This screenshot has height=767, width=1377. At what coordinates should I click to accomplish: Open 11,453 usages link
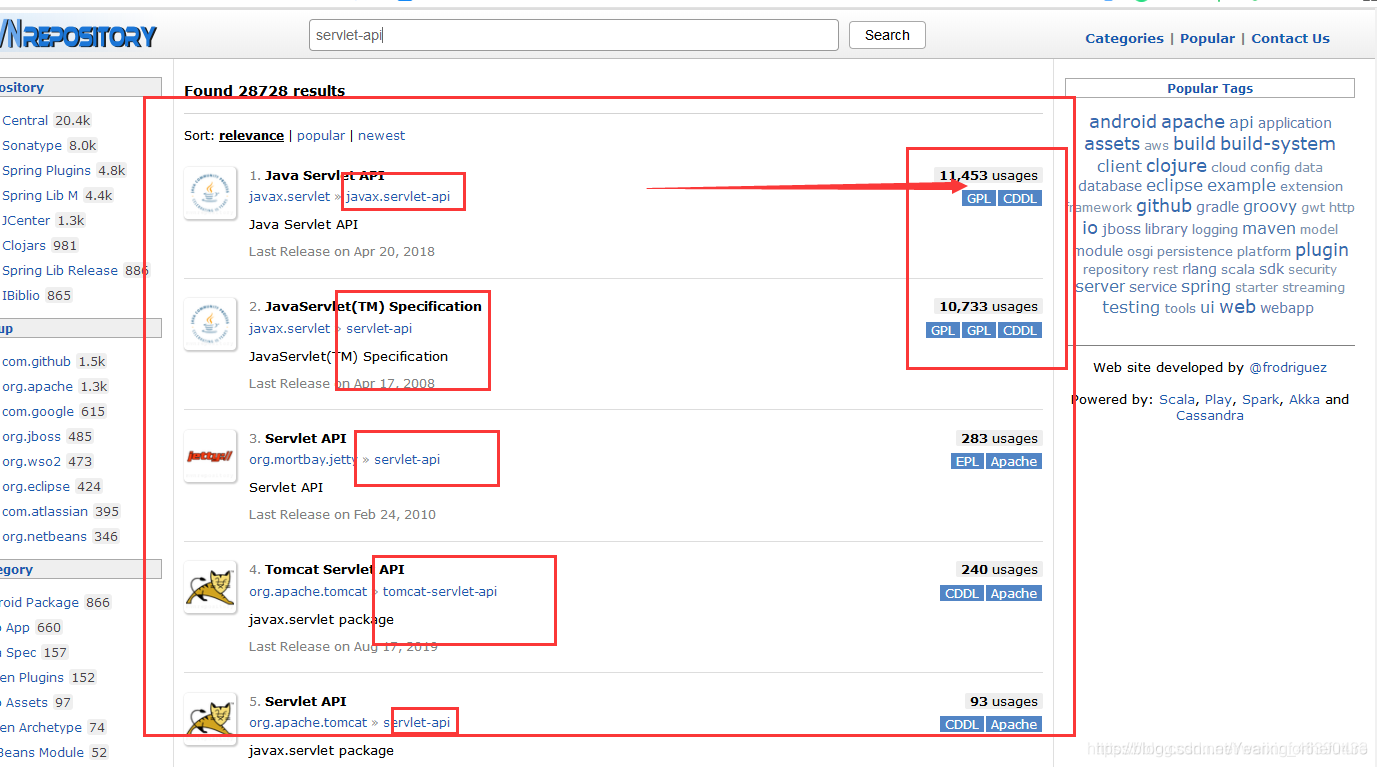pos(988,175)
